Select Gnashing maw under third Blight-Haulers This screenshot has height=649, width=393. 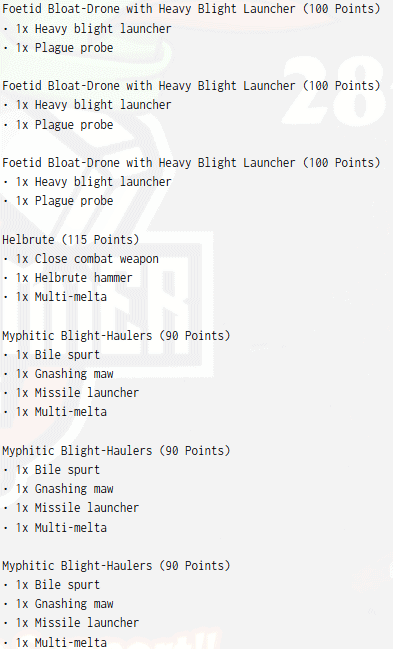coord(58,604)
